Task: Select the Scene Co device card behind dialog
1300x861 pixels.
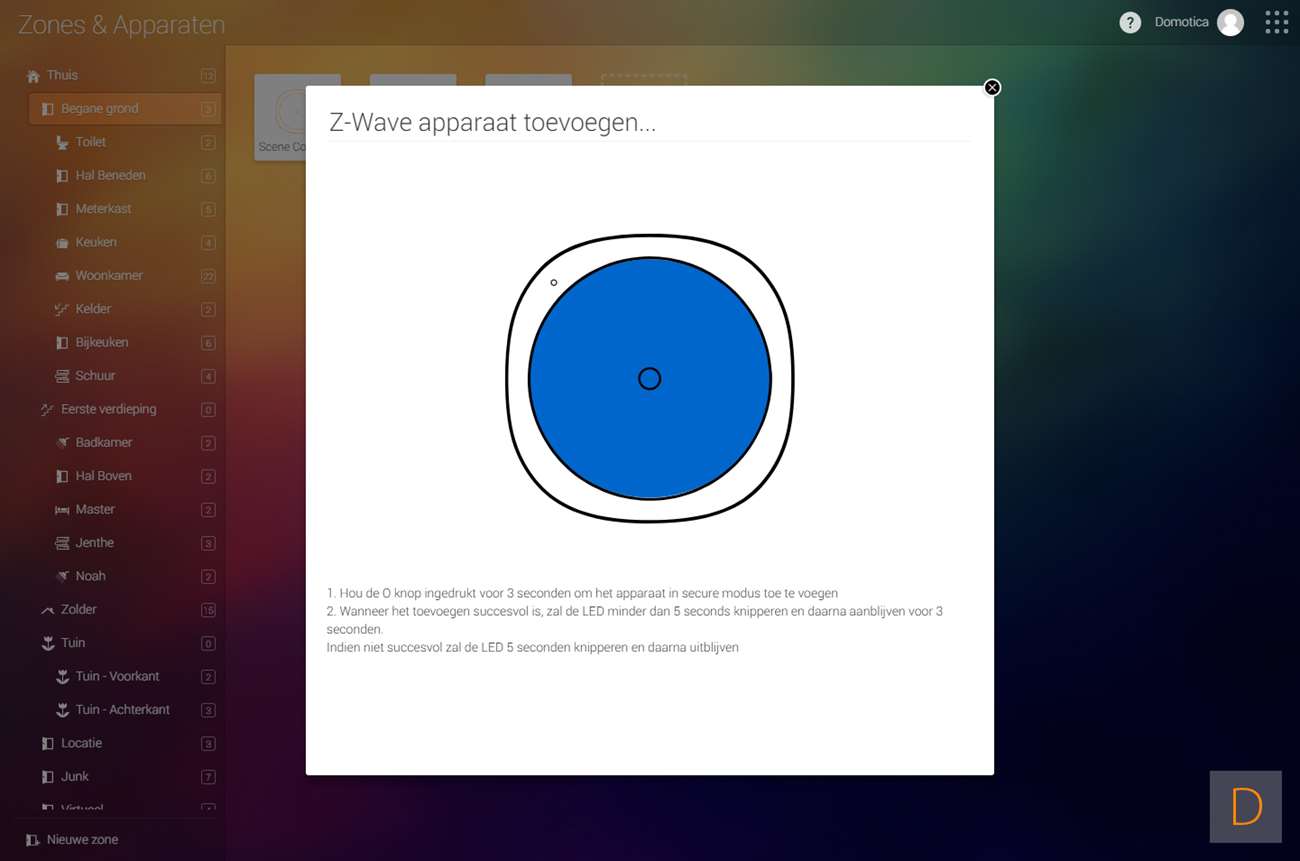Action: click(x=280, y=117)
